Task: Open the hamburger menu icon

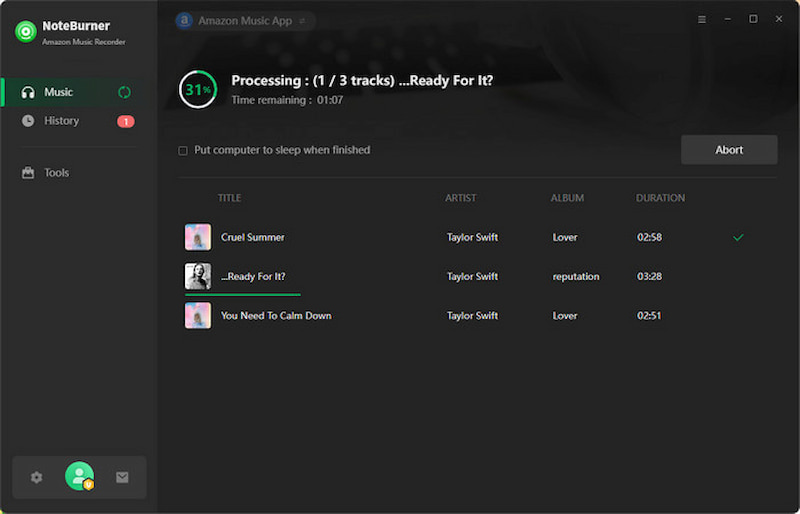Action: [702, 19]
